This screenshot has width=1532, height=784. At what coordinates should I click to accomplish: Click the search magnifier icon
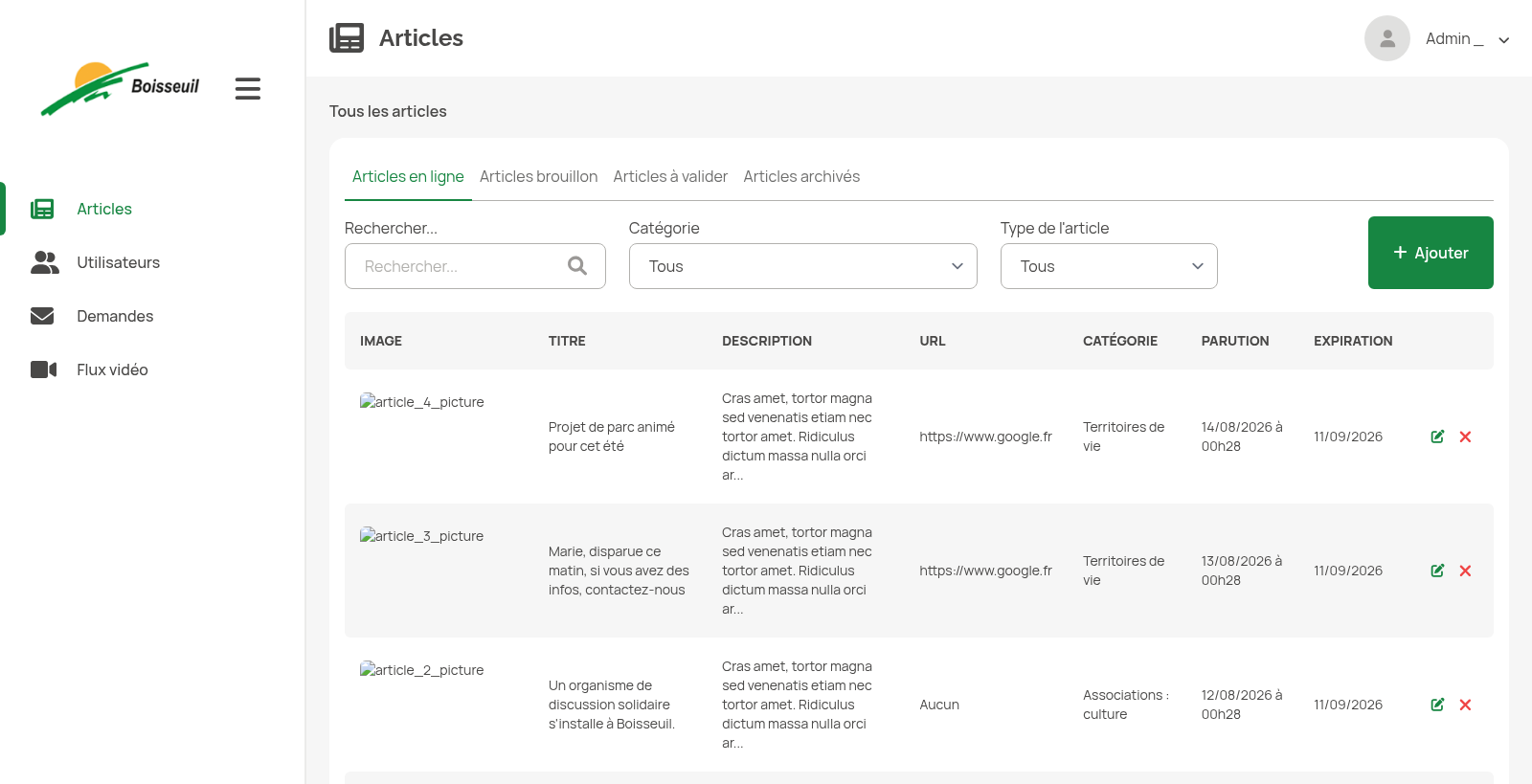pyautogui.click(x=577, y=266)
